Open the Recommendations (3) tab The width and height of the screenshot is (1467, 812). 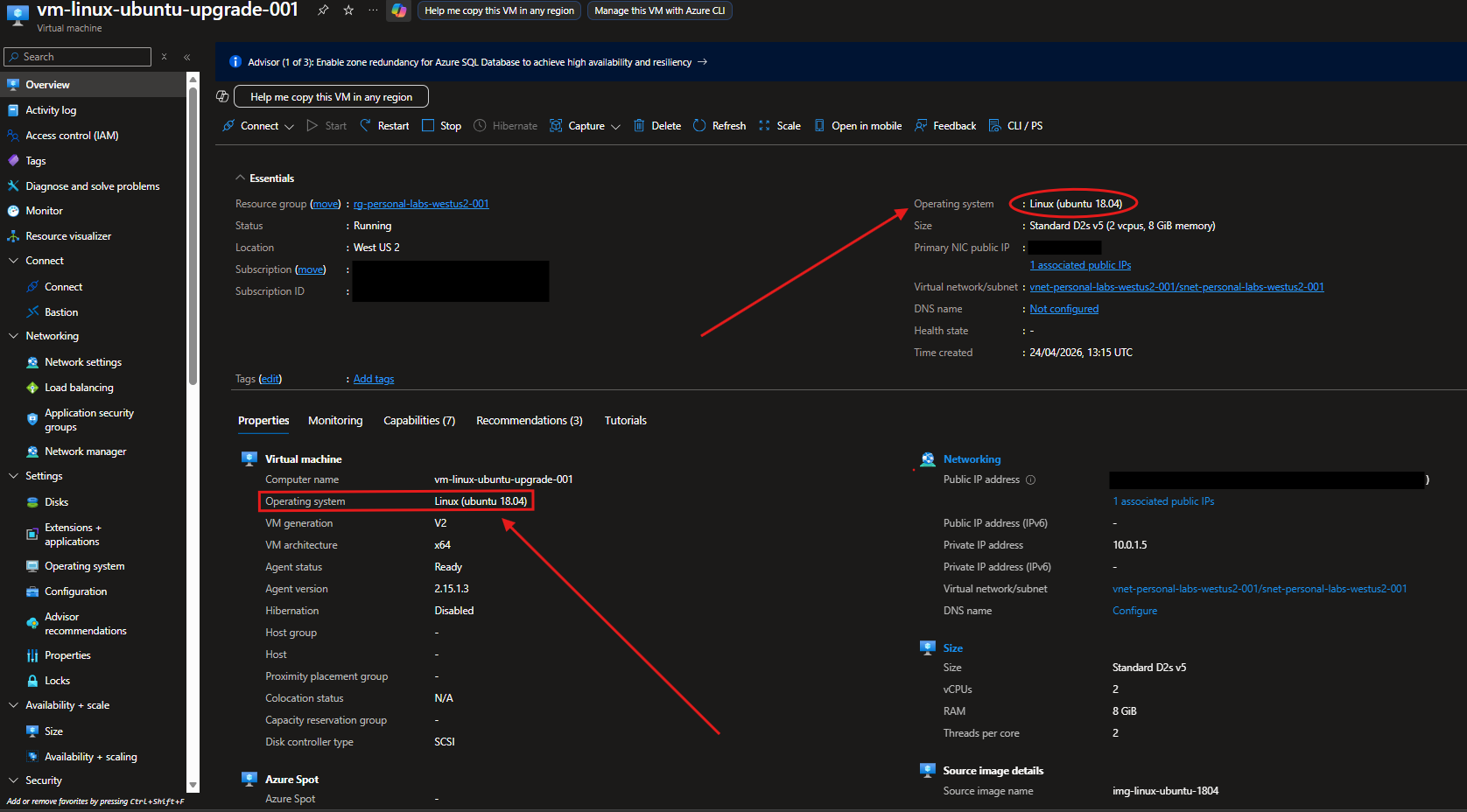pyautogui.click(x=529, y=421)
